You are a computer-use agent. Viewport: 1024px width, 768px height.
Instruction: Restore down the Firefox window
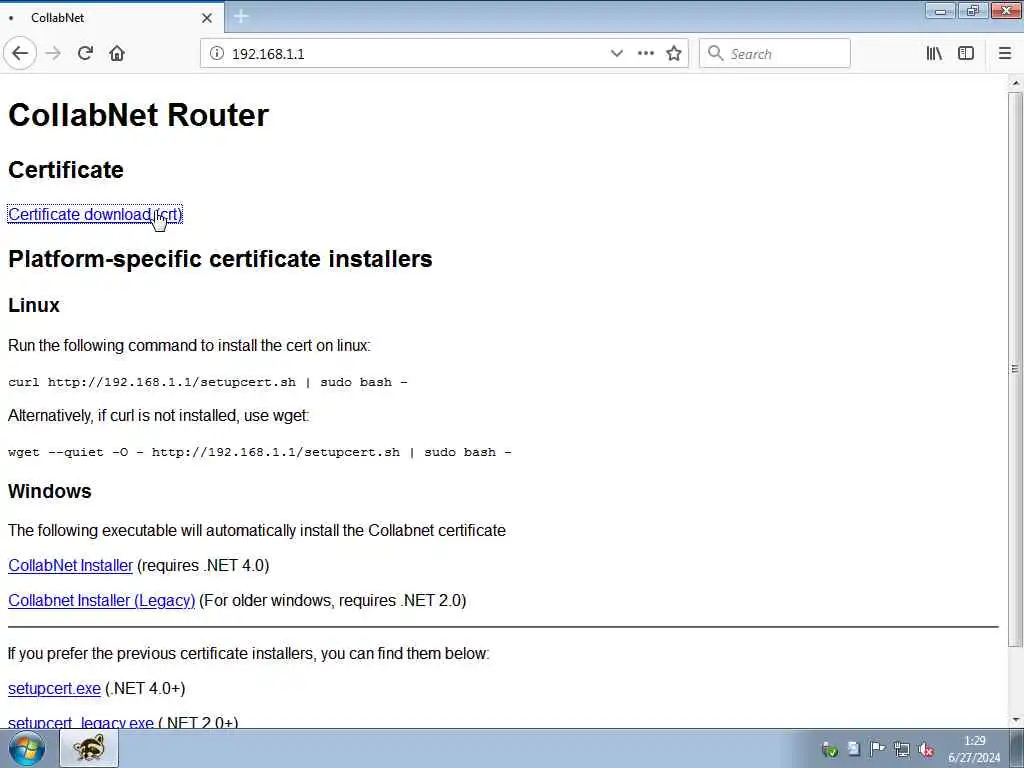click(973, 11)
